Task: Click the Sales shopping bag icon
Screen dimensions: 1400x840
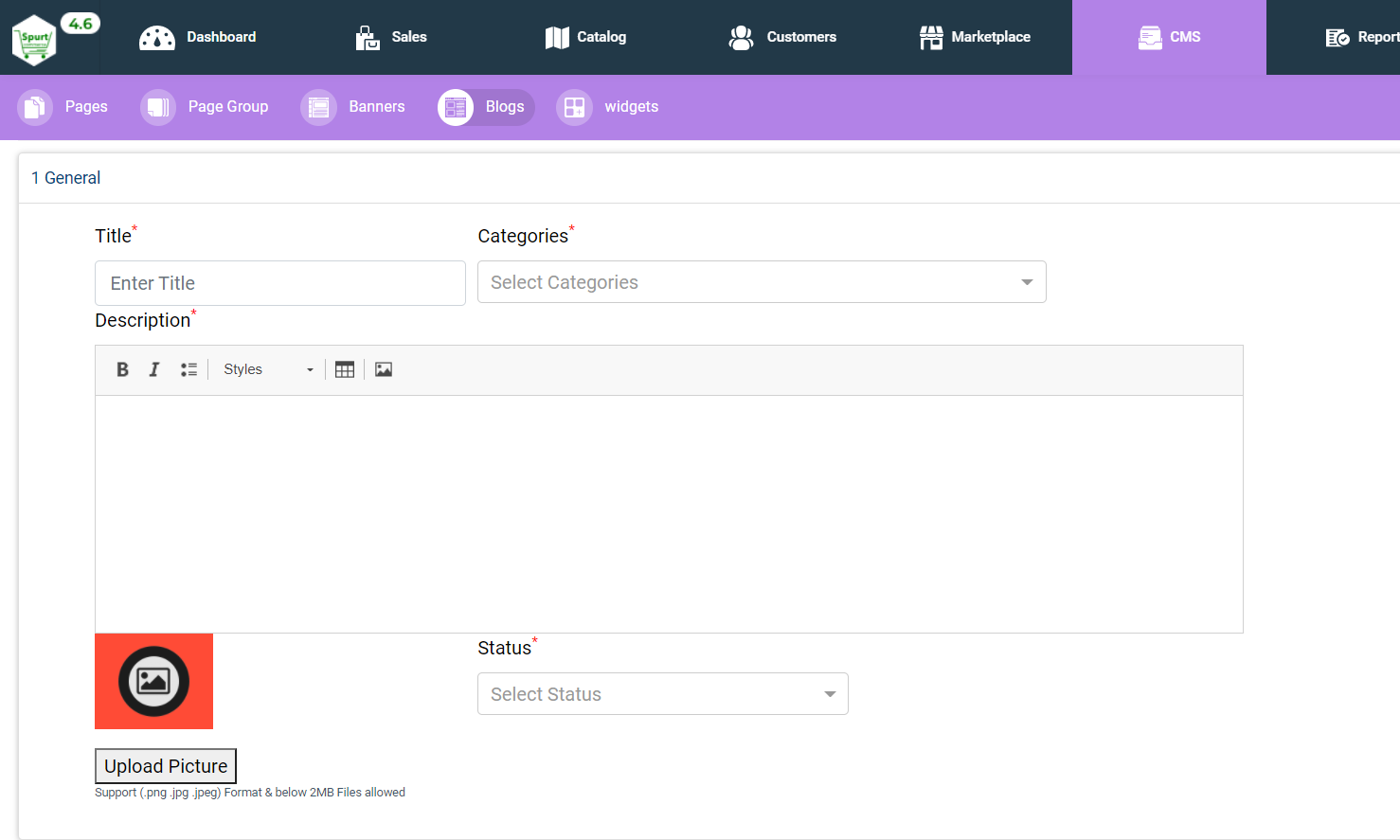Action: tap(368, 38)
